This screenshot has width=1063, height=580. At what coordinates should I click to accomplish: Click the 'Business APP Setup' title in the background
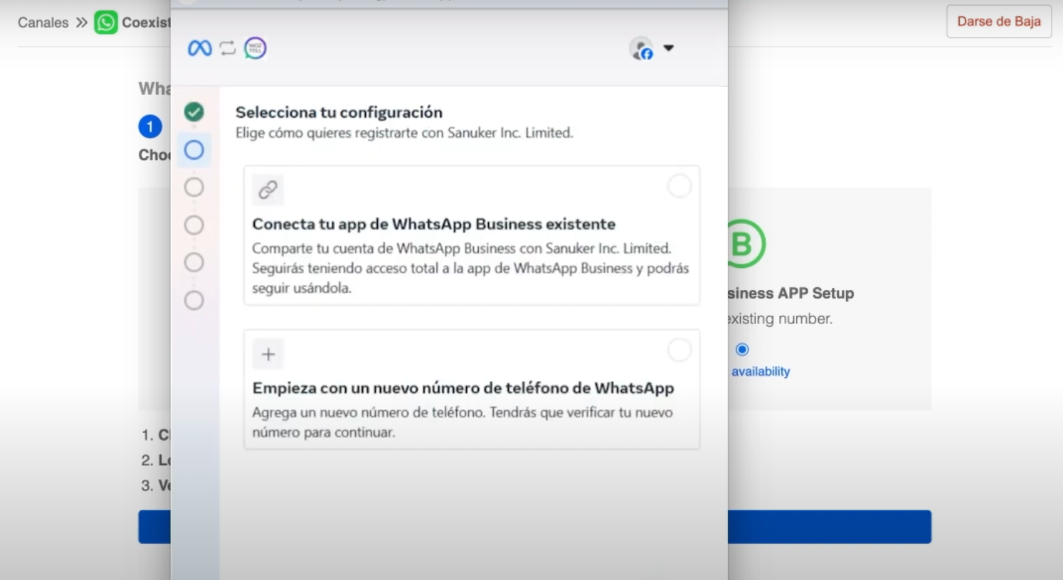[790, 293]
